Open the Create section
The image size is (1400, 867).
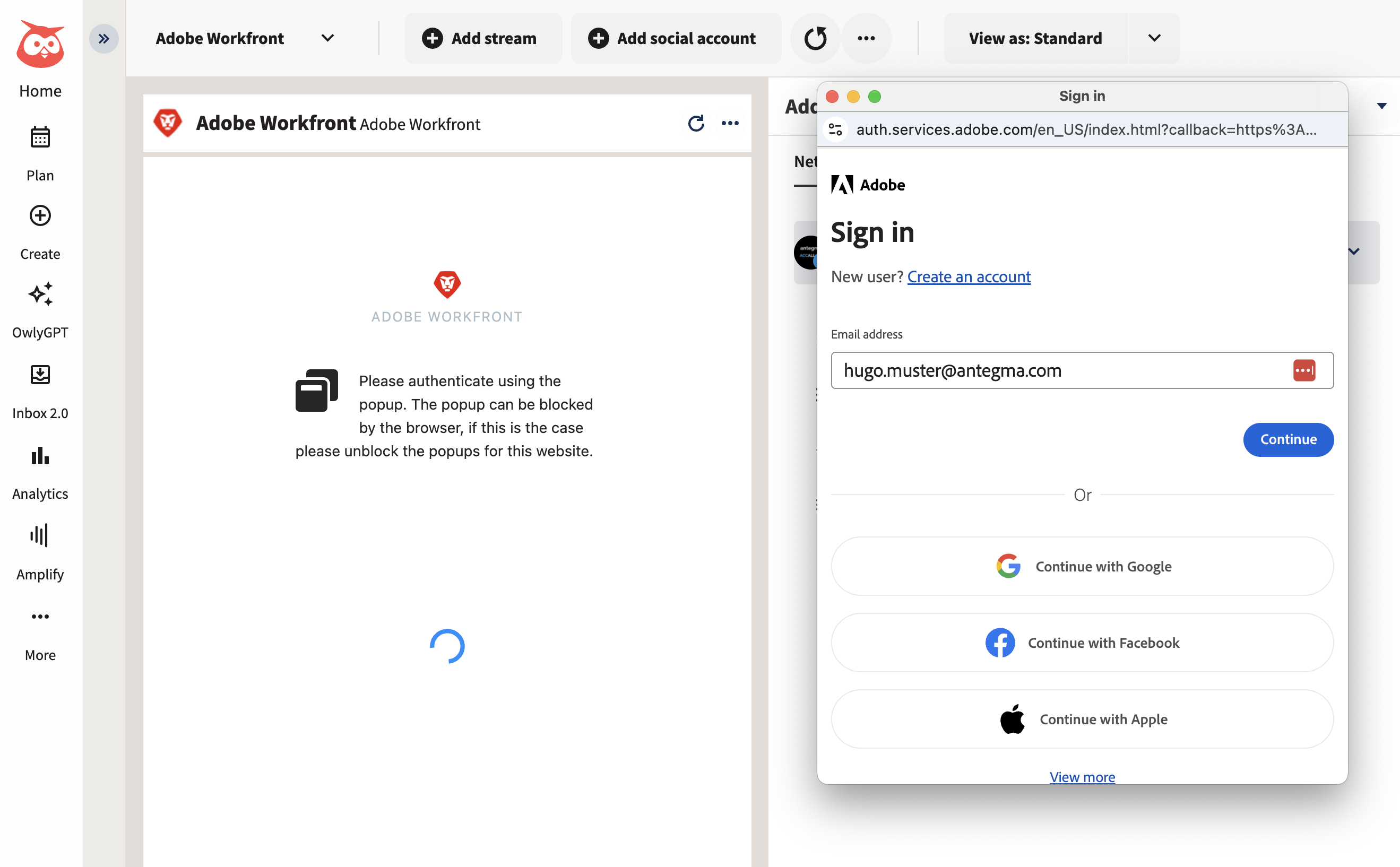click(x=40, y=232)
